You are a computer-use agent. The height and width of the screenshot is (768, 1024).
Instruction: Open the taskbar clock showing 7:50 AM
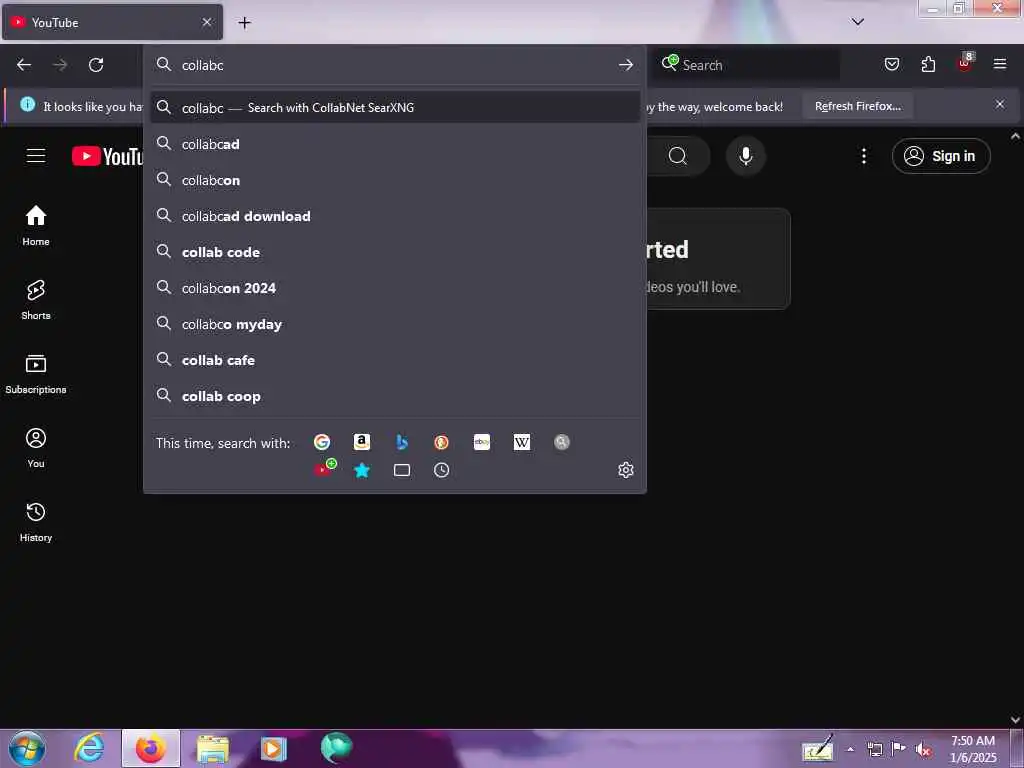973,749
